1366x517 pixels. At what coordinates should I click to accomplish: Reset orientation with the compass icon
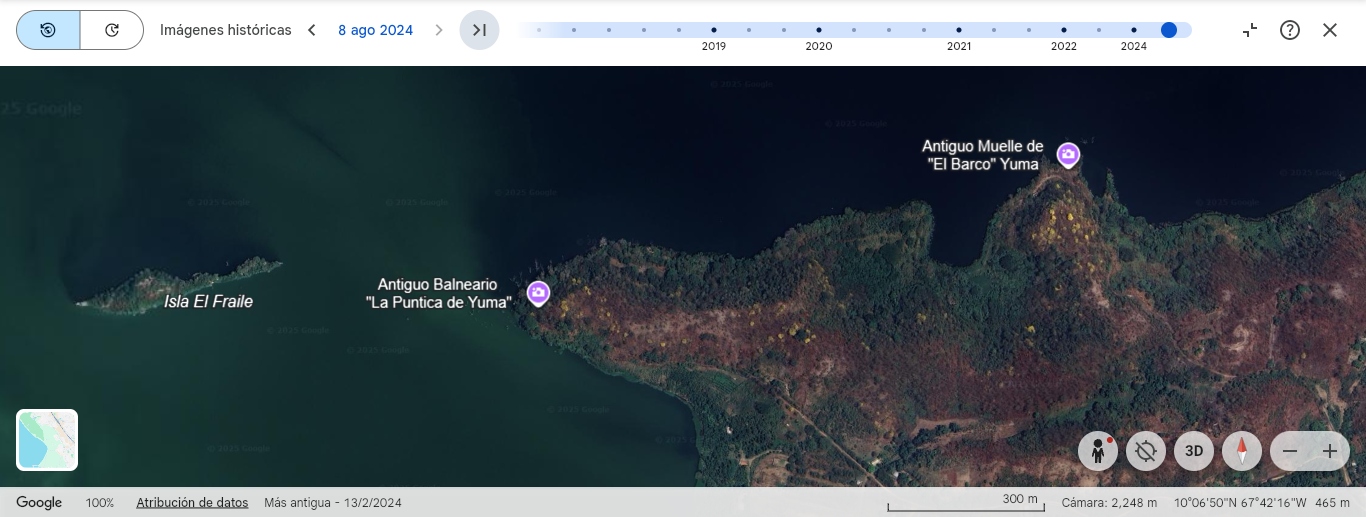coord(1242,451)
